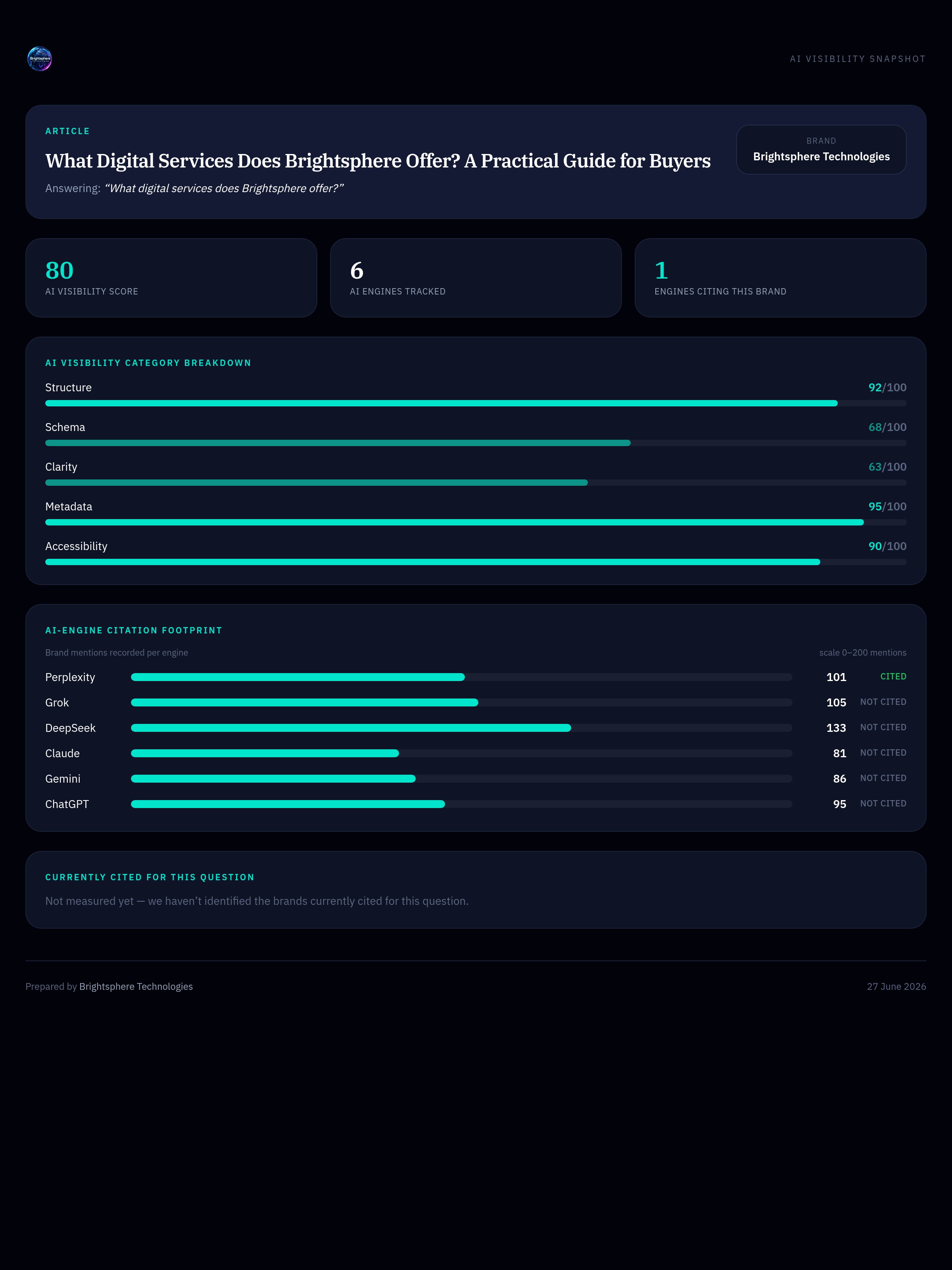Click the Clarity progress bar

pos(476,483)
